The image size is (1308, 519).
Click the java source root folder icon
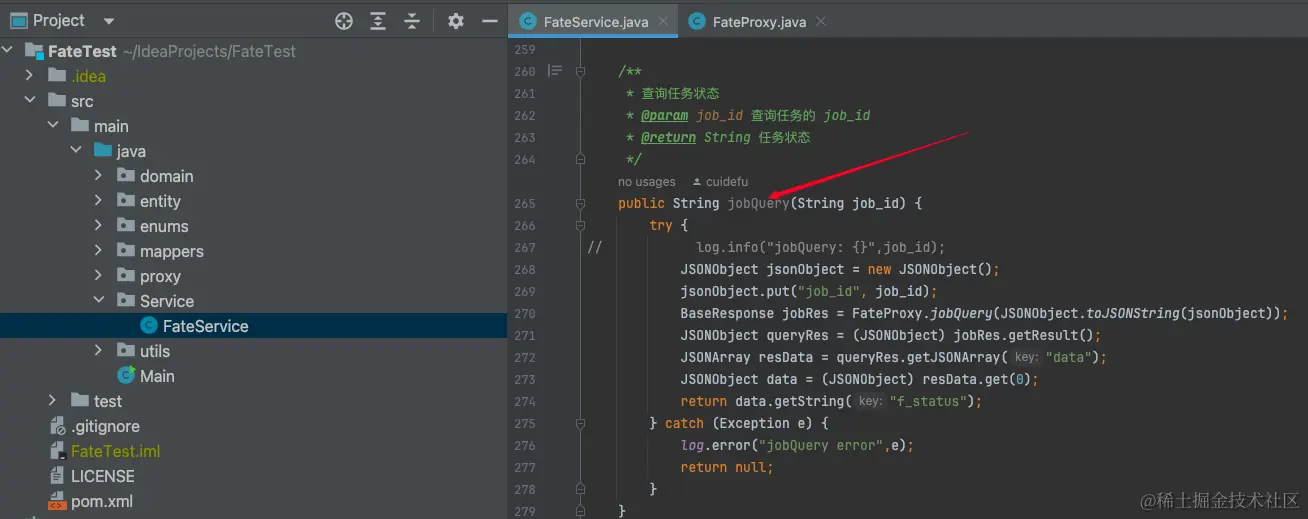coord(103,151)
